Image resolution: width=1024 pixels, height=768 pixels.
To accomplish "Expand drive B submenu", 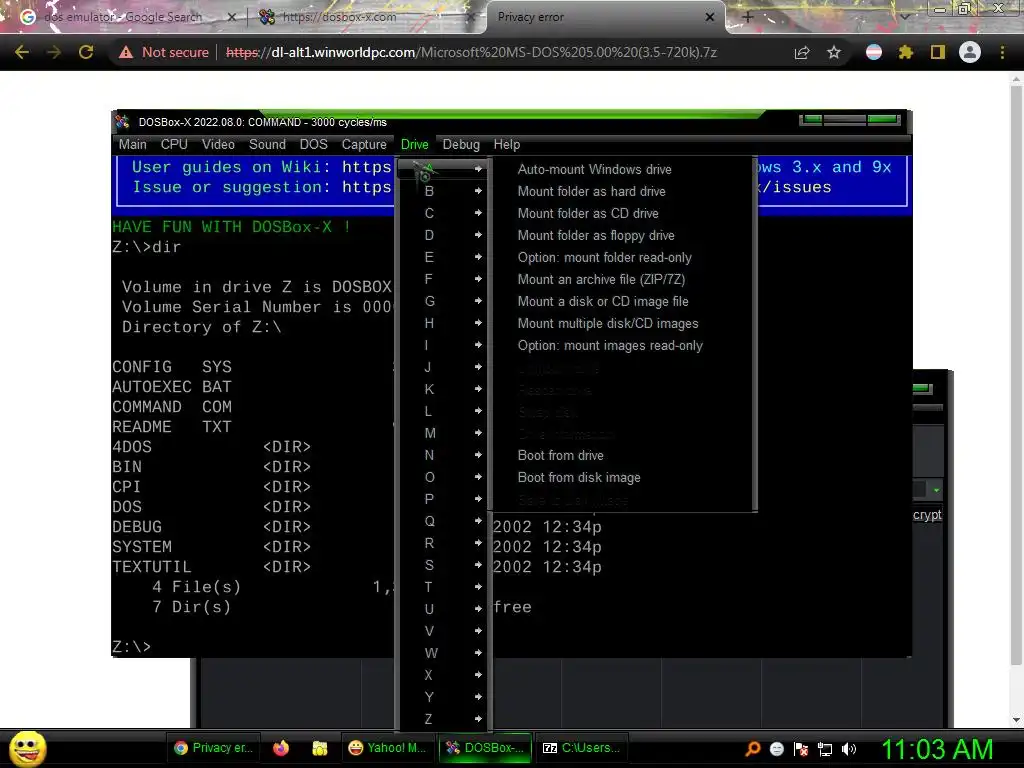I will point(443,191).
